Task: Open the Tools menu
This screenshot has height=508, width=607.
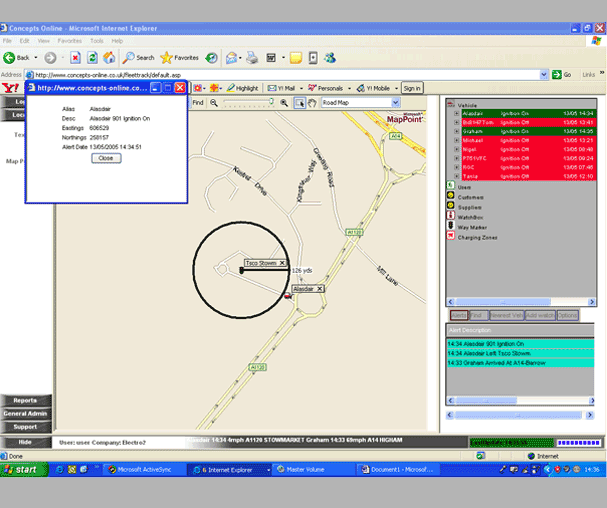Action: tap(96, 41)
